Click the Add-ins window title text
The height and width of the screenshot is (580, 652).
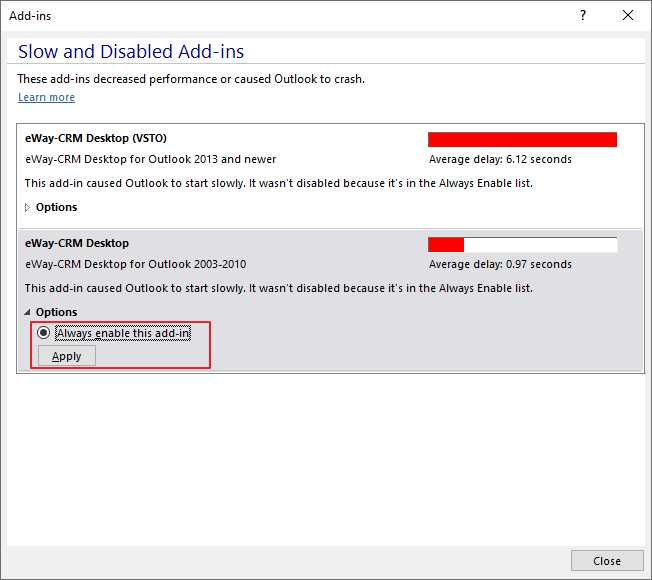(x=30, y=16)
